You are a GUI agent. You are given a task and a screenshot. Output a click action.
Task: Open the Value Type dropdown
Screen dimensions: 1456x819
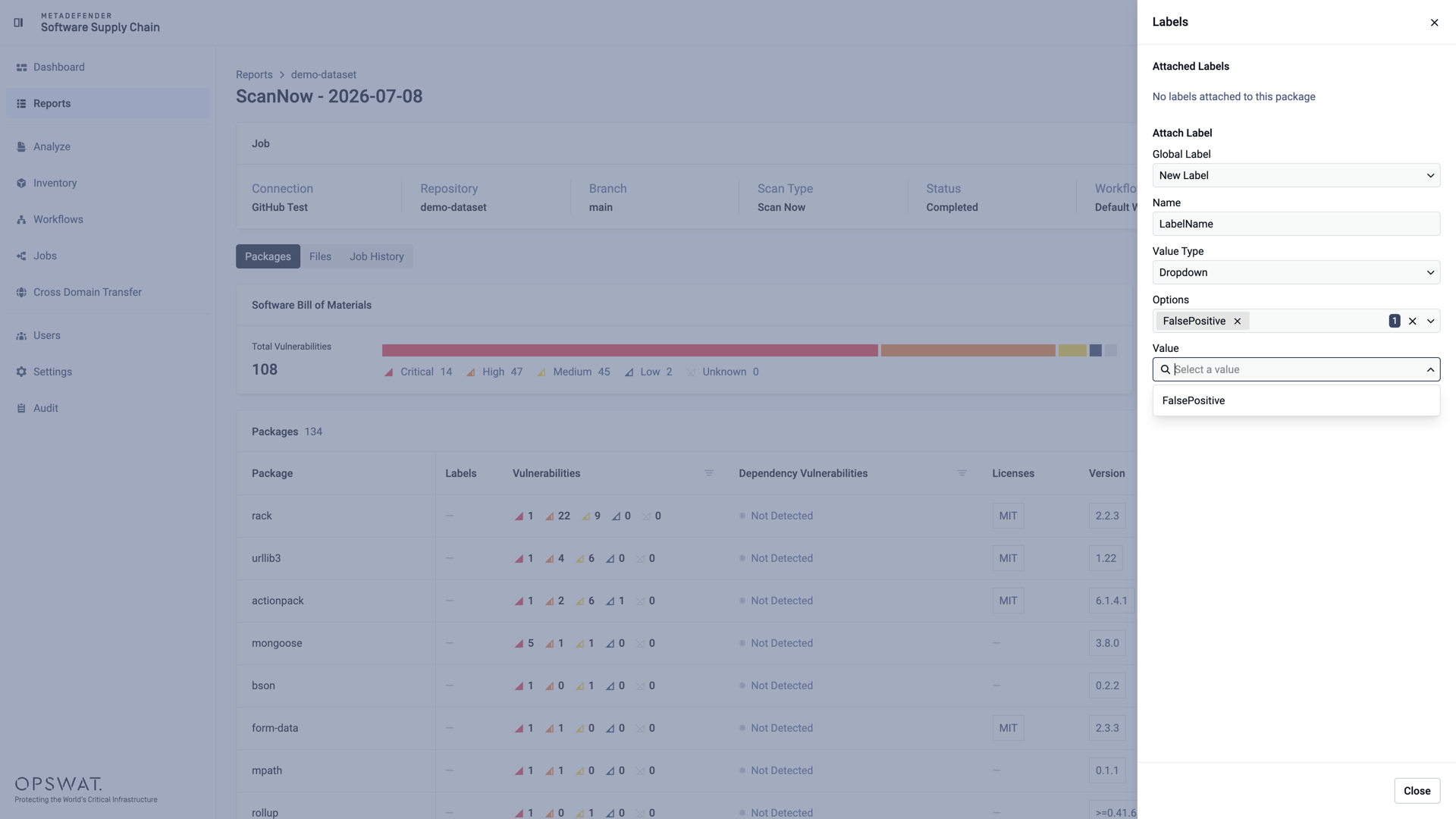point(1296,273)
